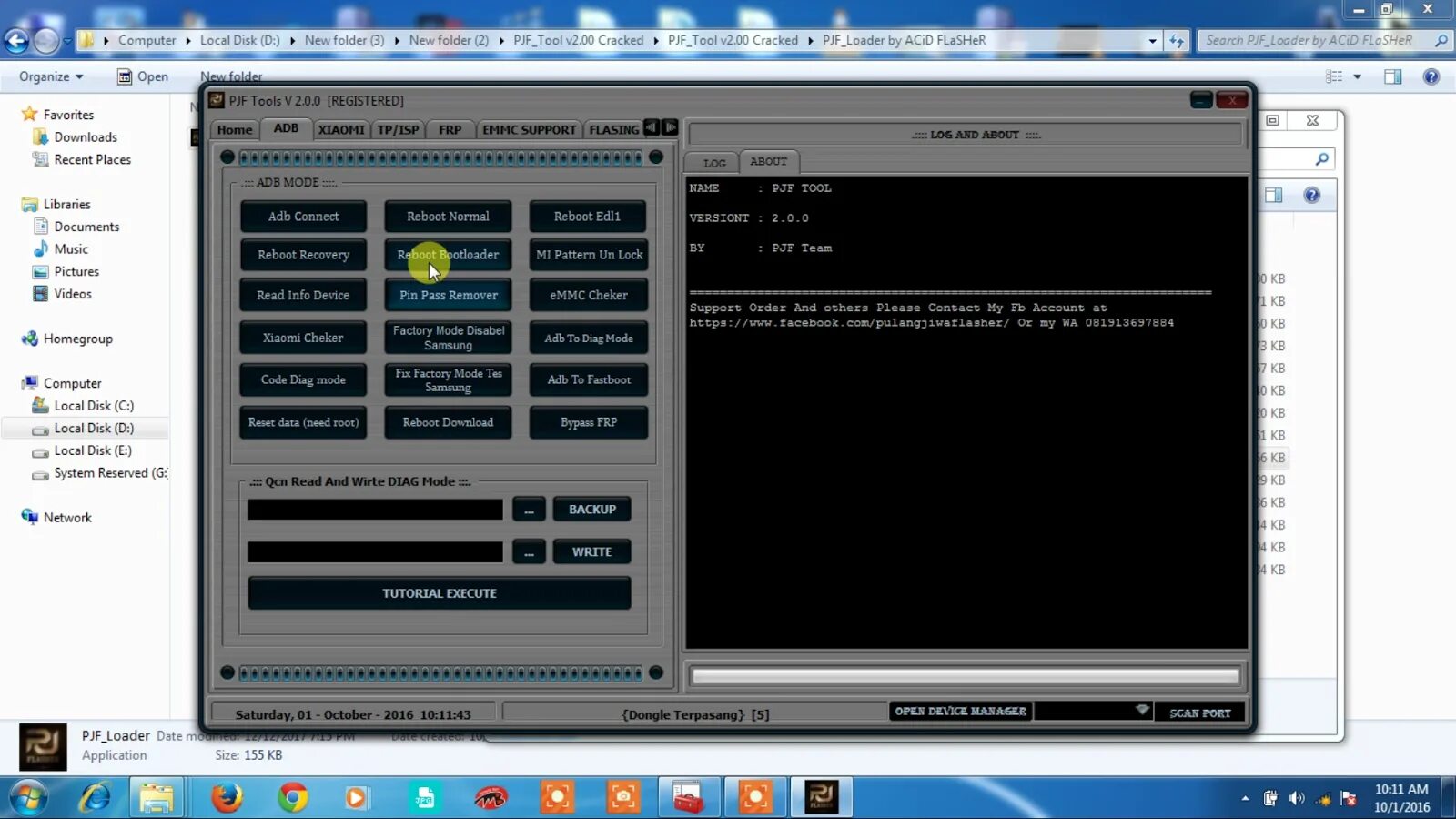Click Xiaomi Cheker button
This screenshot has width=1456, height=819.
(x=303, y=338)
